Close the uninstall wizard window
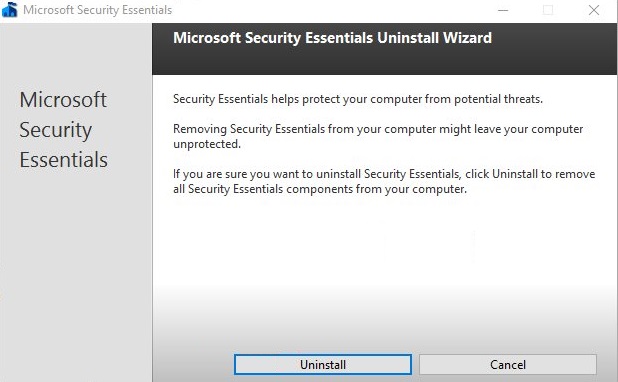 point(594,10)
